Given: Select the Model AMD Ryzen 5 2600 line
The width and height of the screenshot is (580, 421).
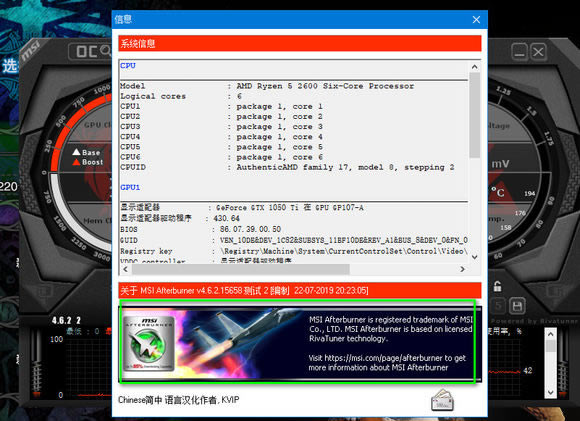Looking at the screenshot, I should click(x=267, y=86).
